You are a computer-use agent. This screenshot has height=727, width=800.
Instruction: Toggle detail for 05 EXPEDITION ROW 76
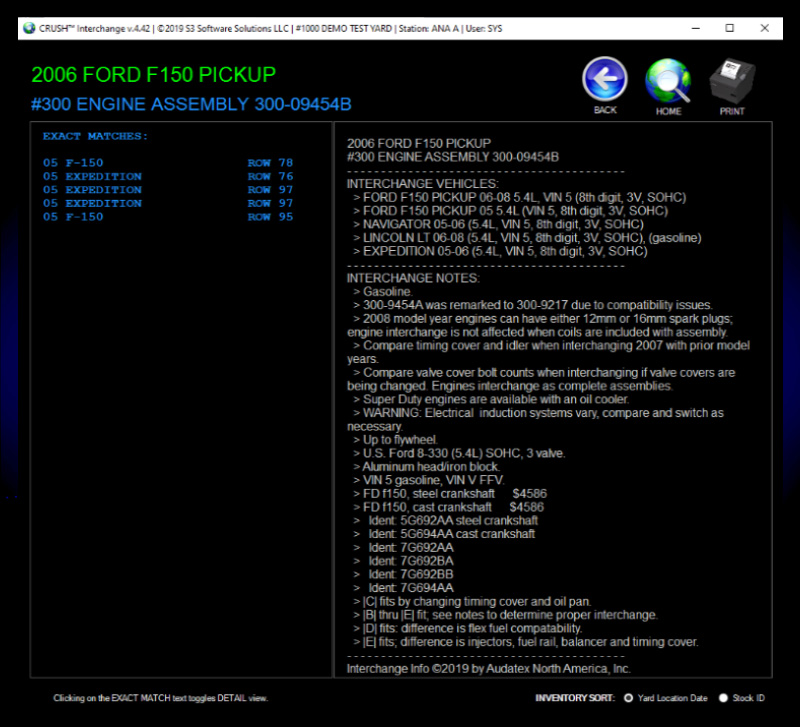click(168, 177)
